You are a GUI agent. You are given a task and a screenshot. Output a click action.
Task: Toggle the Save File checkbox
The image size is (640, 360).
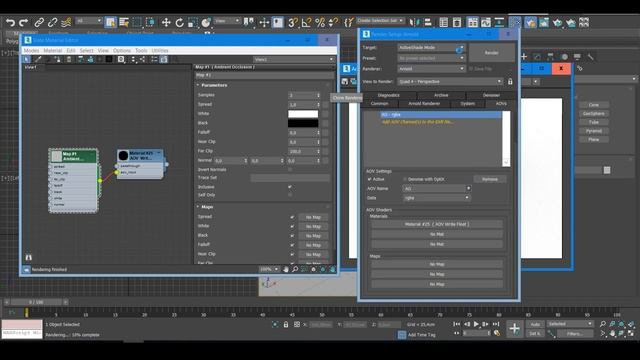[471, 69]
